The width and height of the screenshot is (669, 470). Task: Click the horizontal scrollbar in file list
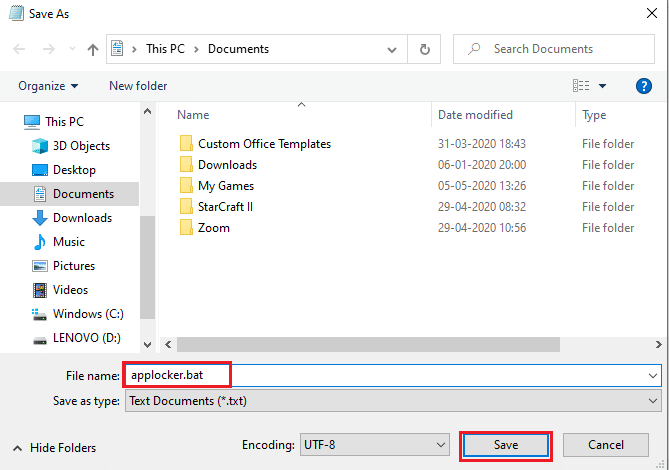point(368,345)
